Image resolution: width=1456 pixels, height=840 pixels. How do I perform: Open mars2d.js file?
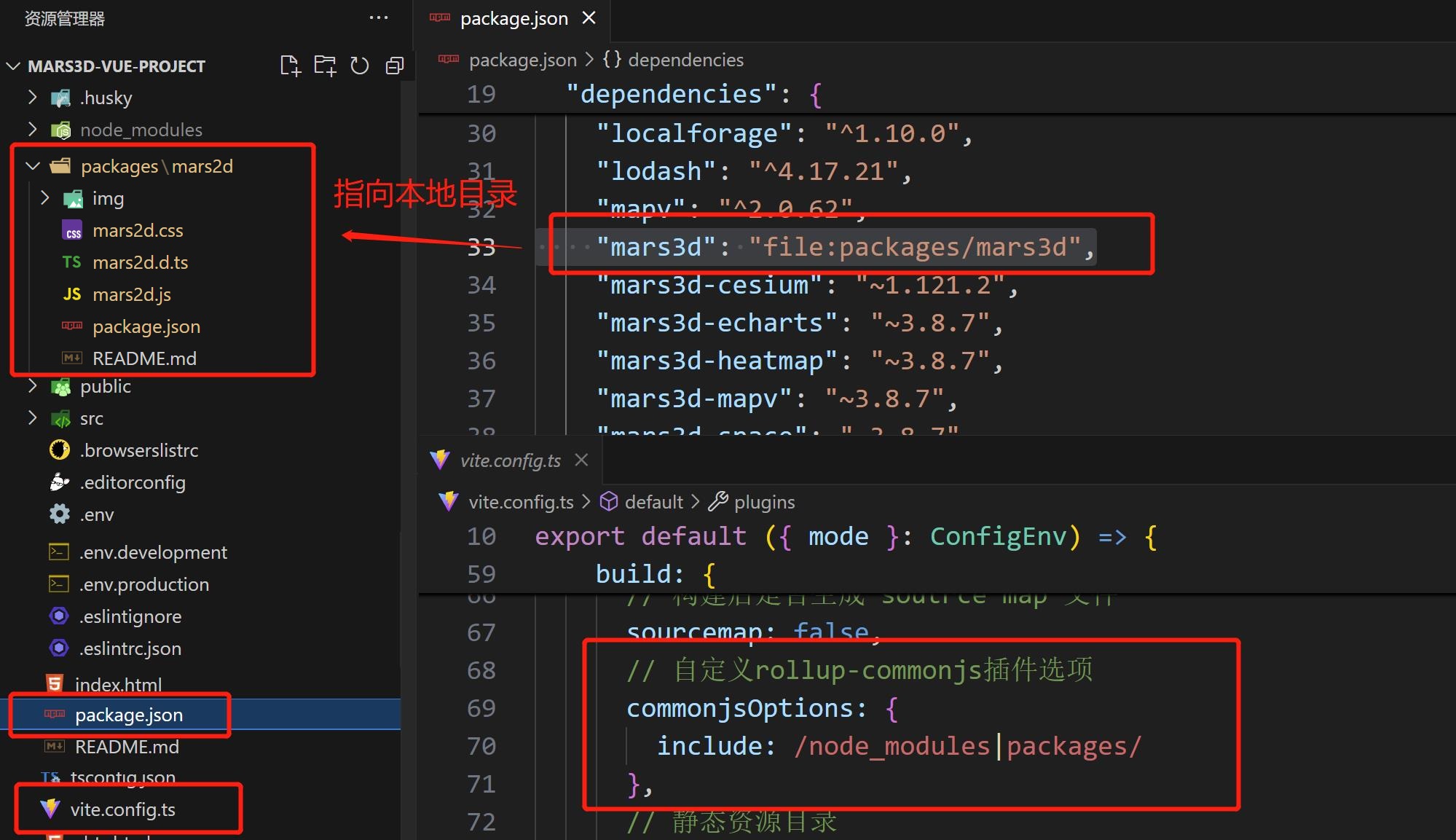(131, 294)
